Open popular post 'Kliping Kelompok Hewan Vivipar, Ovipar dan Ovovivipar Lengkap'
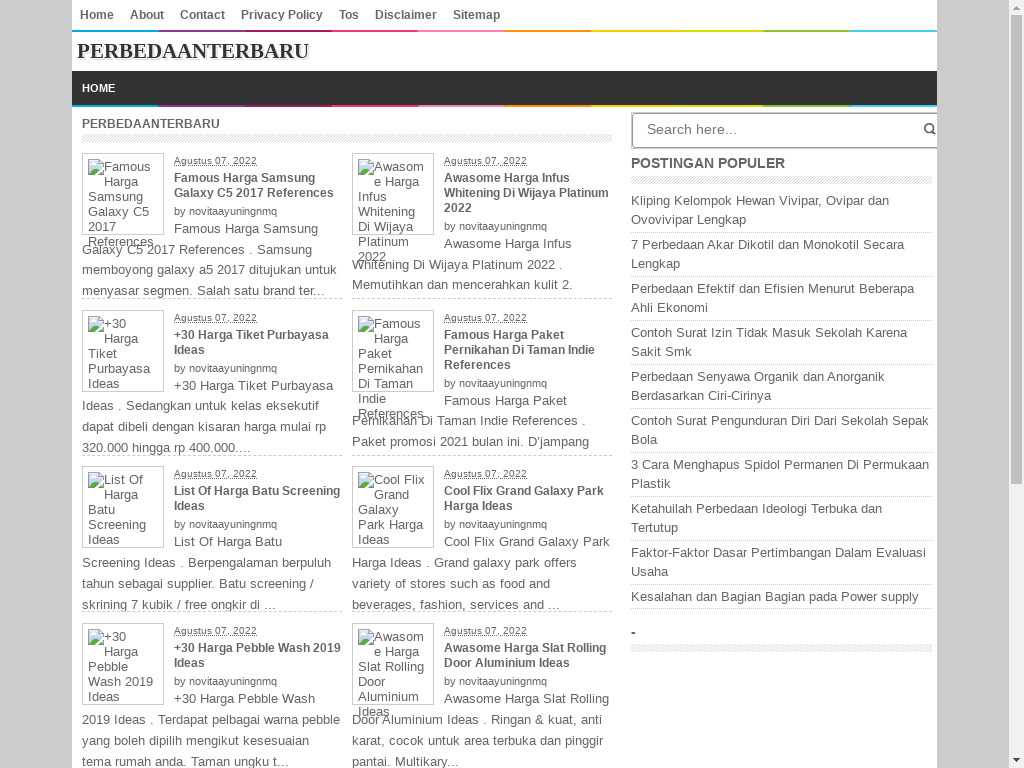The height and width of the screenshot is (768, 1024). point(760,210)
